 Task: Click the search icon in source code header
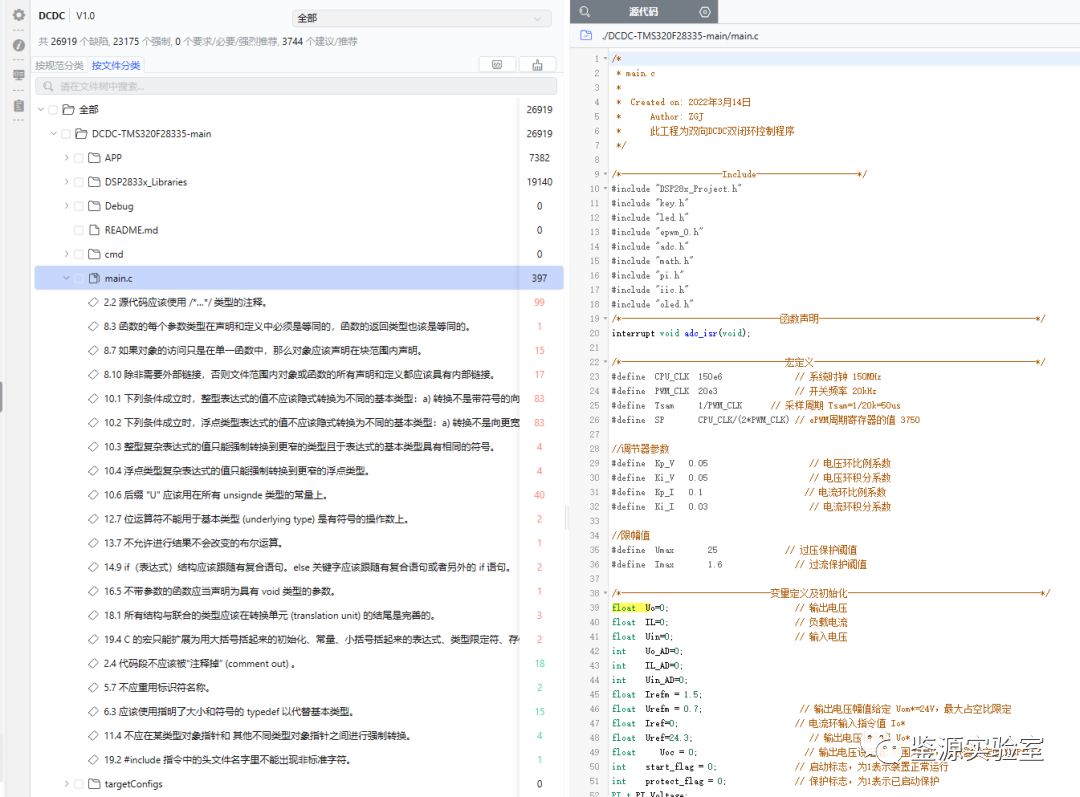pos(585,11)
